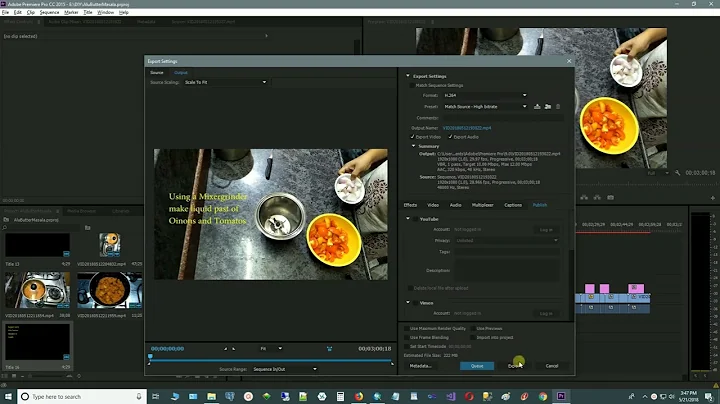Switch to the Source tab
Screen dimensions: 720x404
point(157,73)
